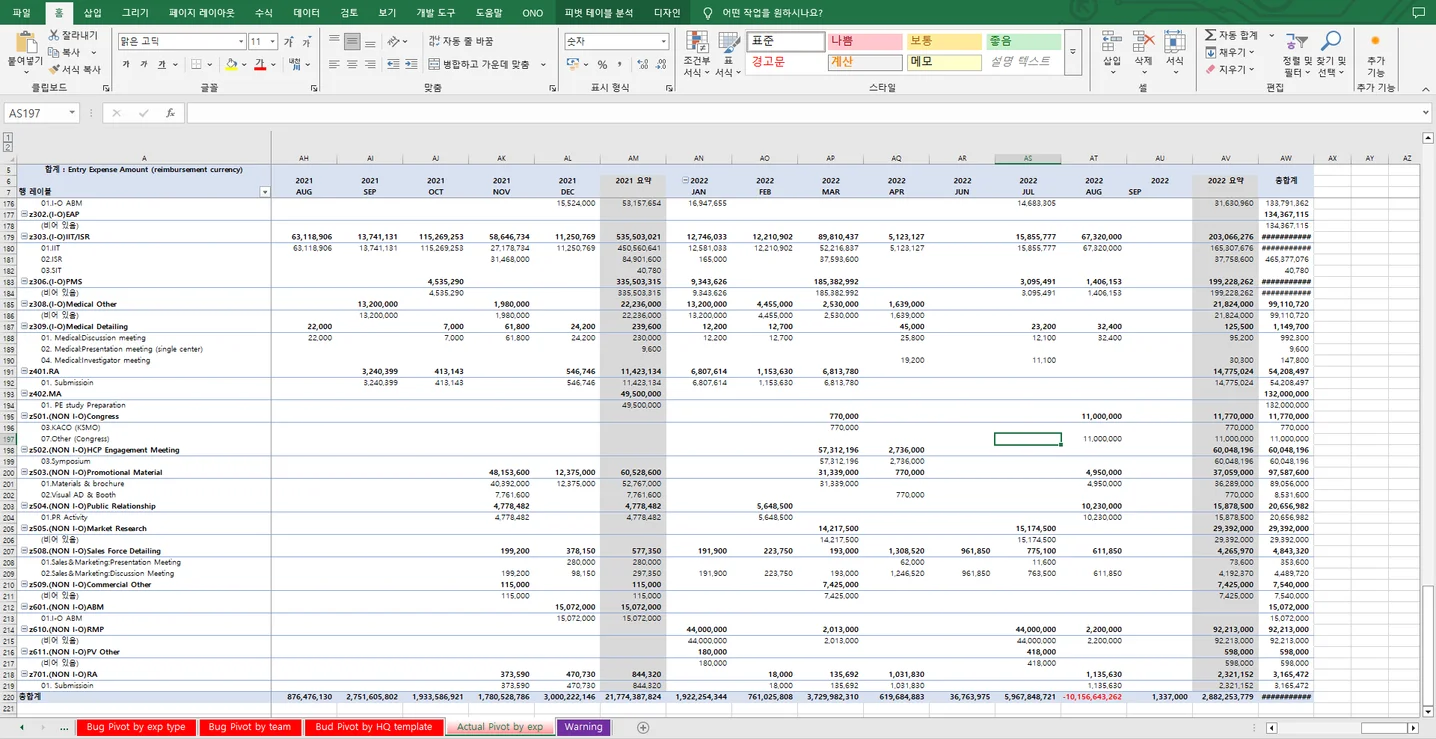Toggle center horizontal alignment for cells
1436x739 pixels.
352,65
